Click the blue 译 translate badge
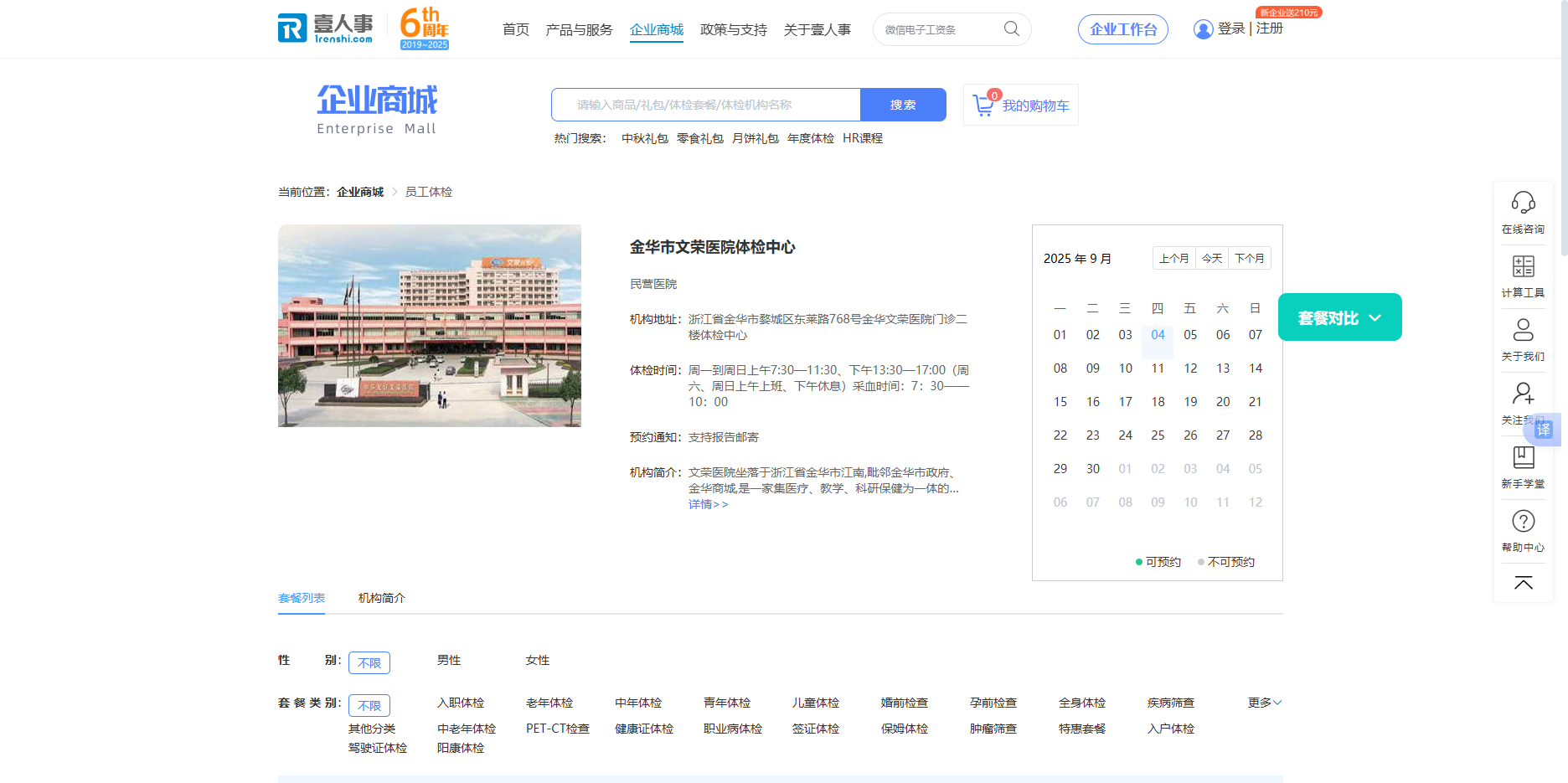1568x783 pixels. tap(1544, 430)
